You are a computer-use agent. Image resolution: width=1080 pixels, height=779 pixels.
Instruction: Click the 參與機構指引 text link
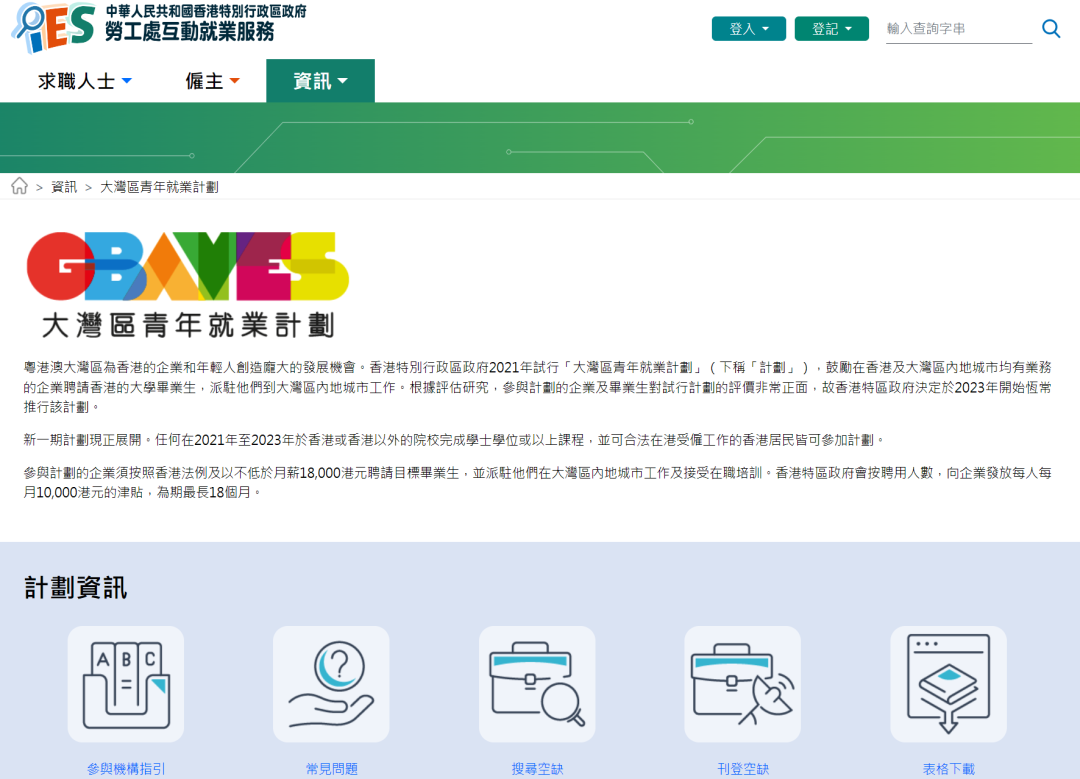pyautogui.click(x=126, y=769)
